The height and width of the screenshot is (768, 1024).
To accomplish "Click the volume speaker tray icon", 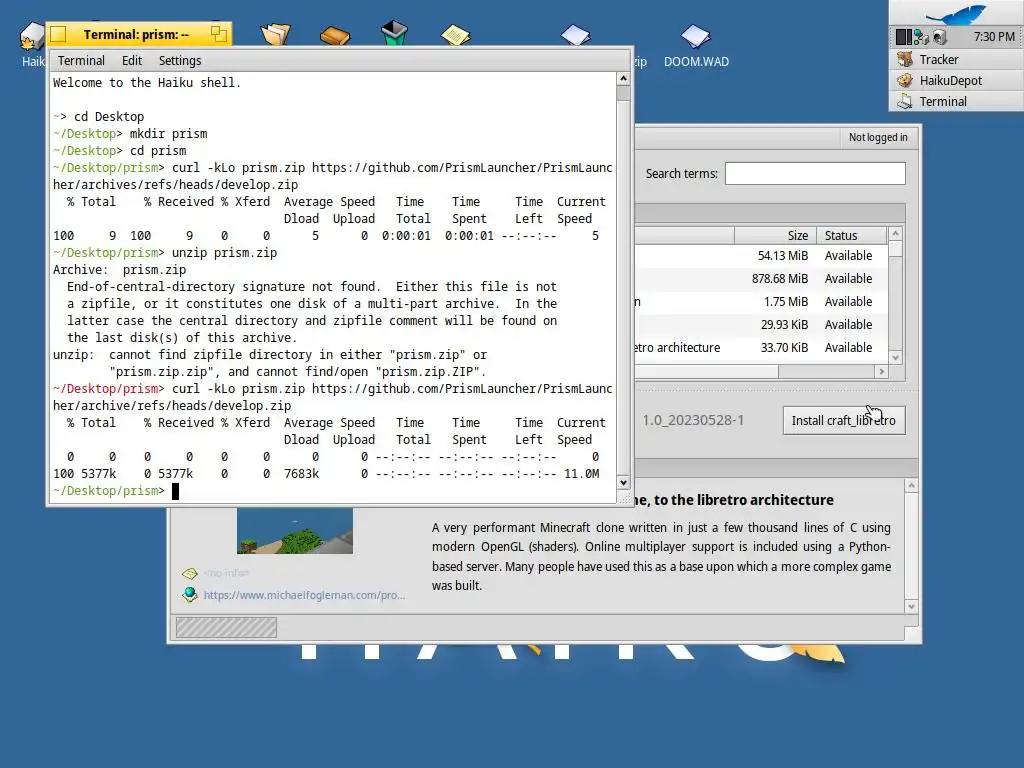I will (939, 37).
